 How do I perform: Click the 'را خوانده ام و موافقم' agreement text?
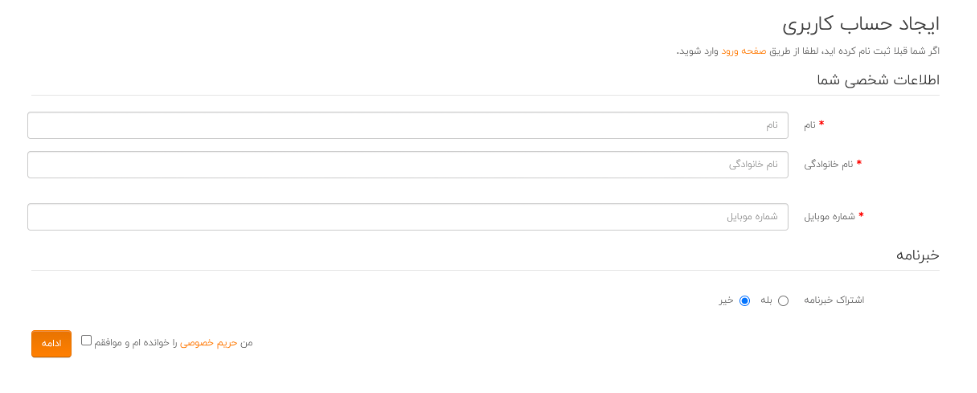point(136,343)
